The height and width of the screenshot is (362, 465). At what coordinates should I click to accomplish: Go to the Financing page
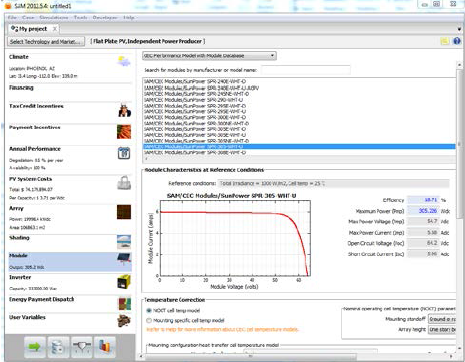[21, 88]
